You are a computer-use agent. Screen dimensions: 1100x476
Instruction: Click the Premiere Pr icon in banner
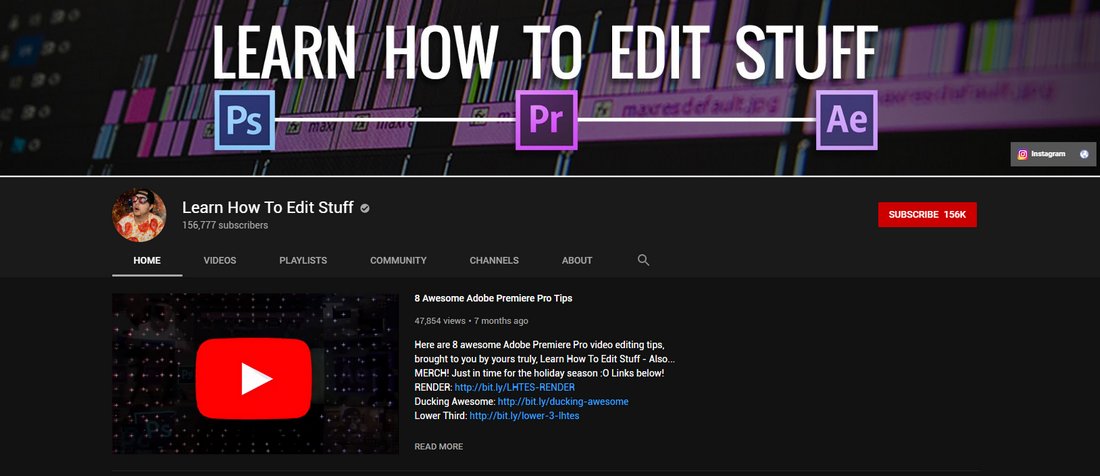tap(546, 120)
